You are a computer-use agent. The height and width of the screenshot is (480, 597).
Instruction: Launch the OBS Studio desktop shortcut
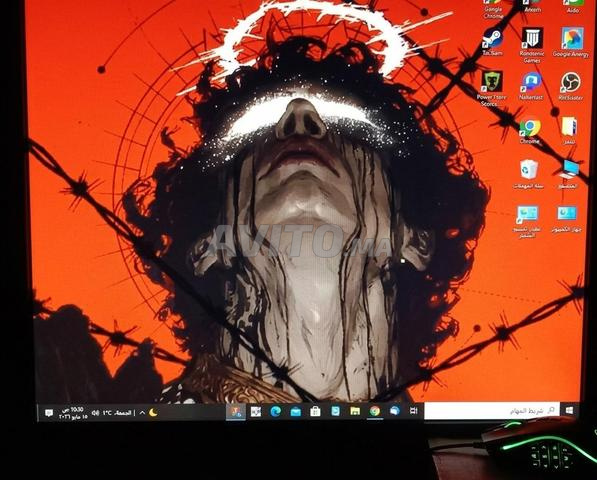point(570,83)
